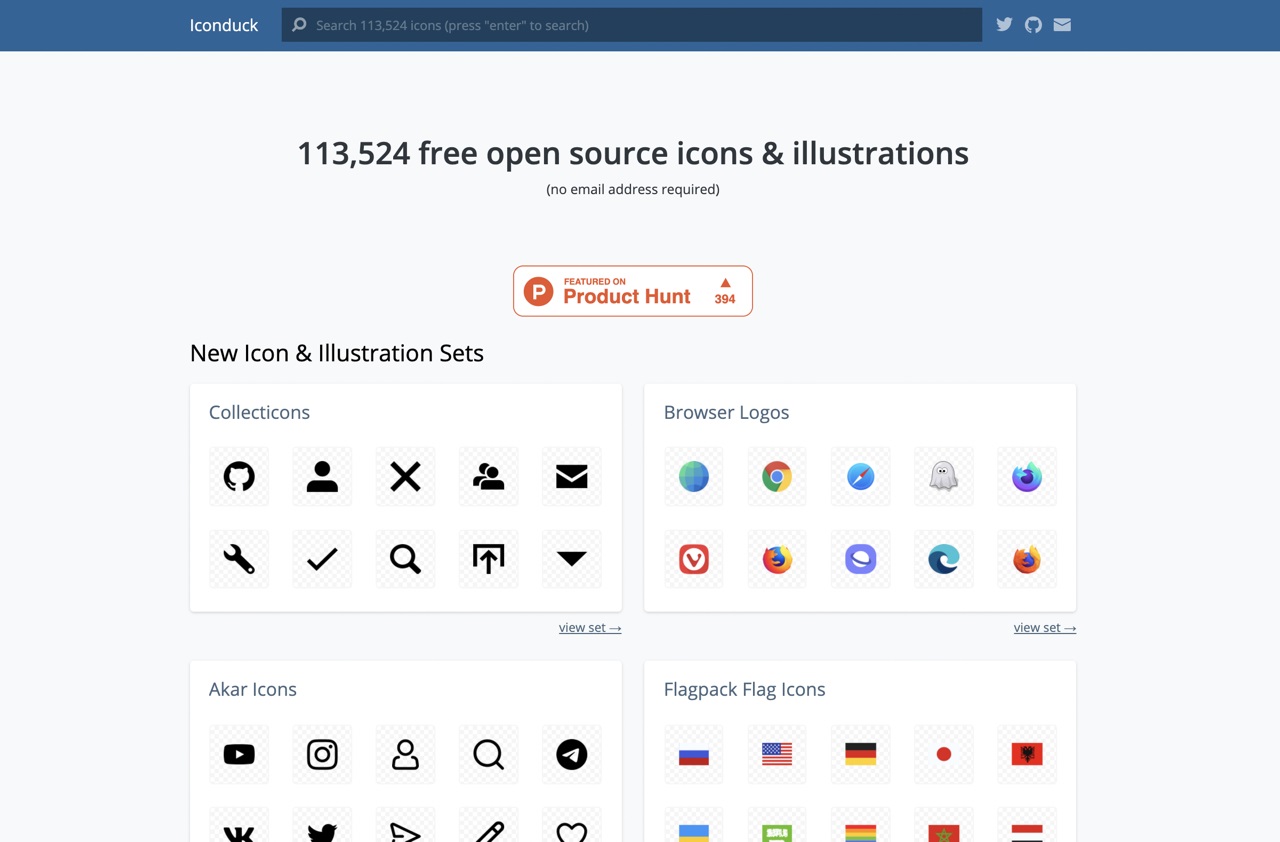Select the YouTube icon in Akar Icons
This screenshot has height=842, width=1280.
(239, 754)
